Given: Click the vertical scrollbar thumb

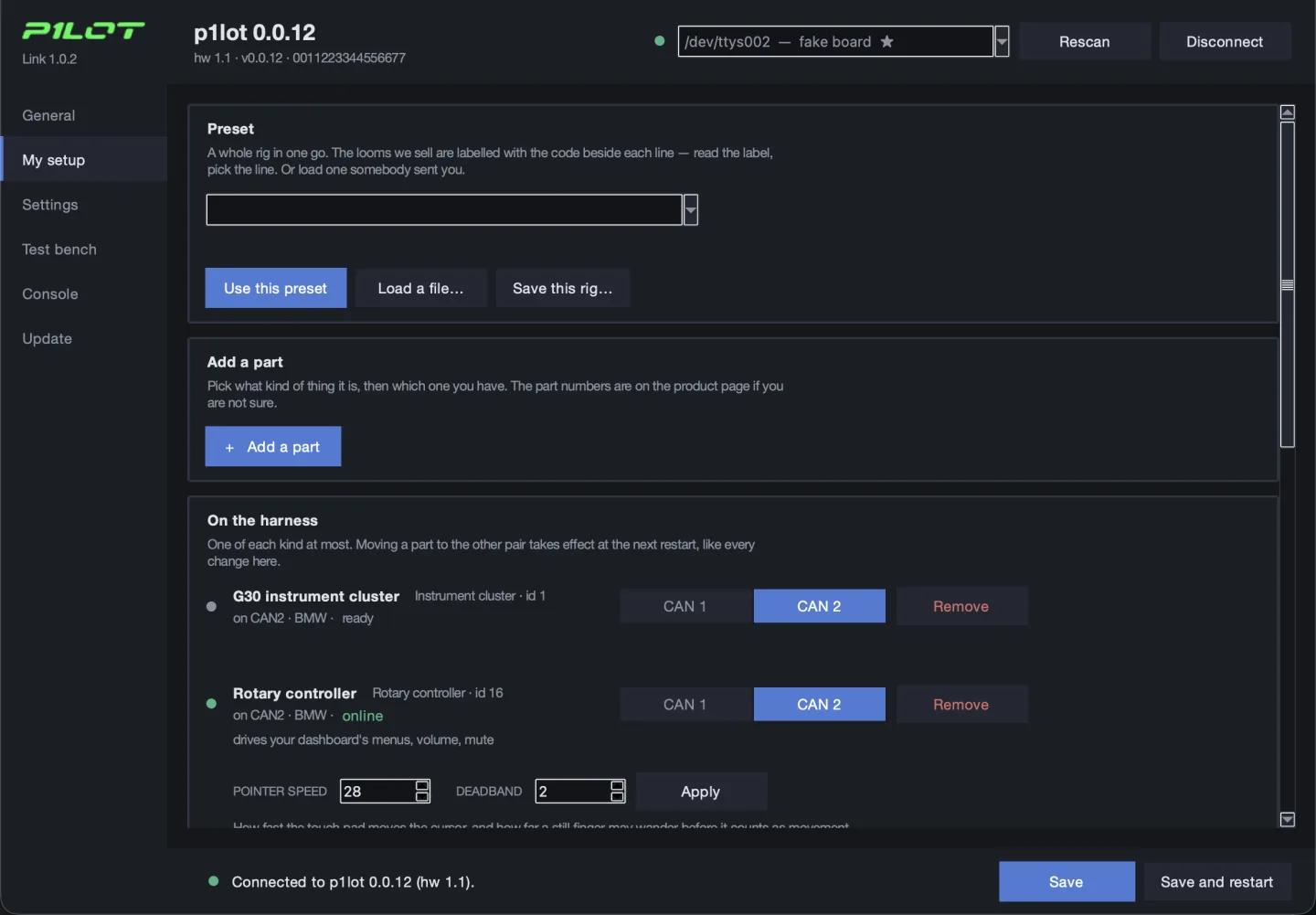Looking at the screenshot, I should click(1288, 284).
